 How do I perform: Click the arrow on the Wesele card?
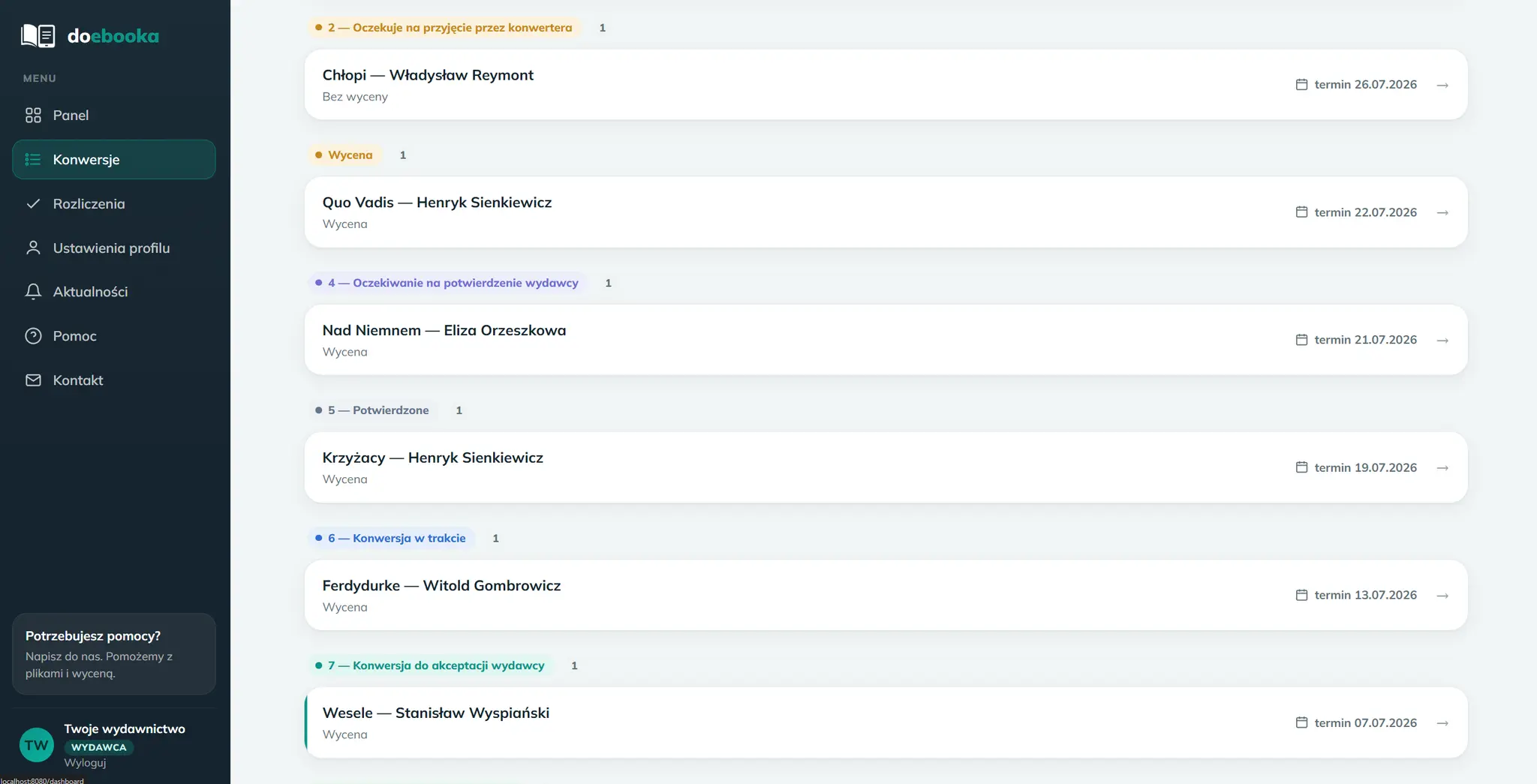click(x=1442, y=723)
